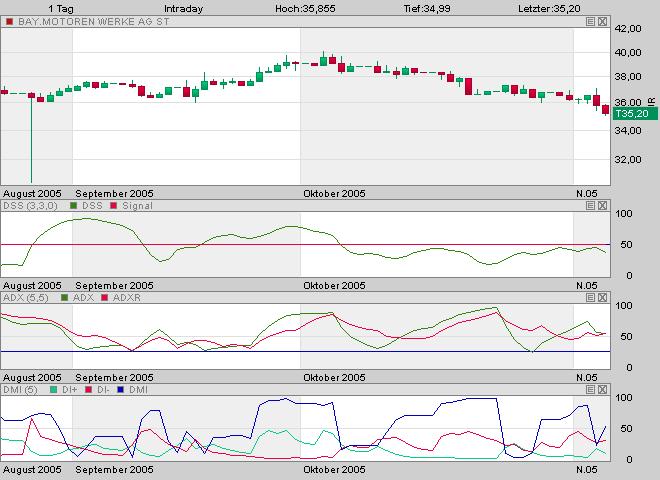
Task: Open settings icon of DSS indicator panel
Action: click(x=591, y=205)
